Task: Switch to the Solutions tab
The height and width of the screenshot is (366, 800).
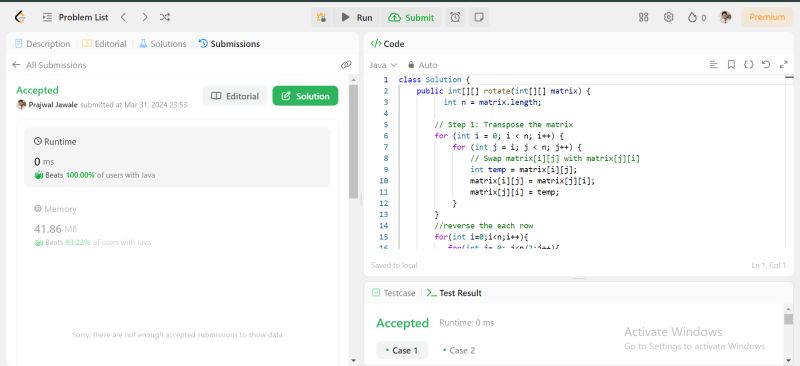Action: coord(163,44)
